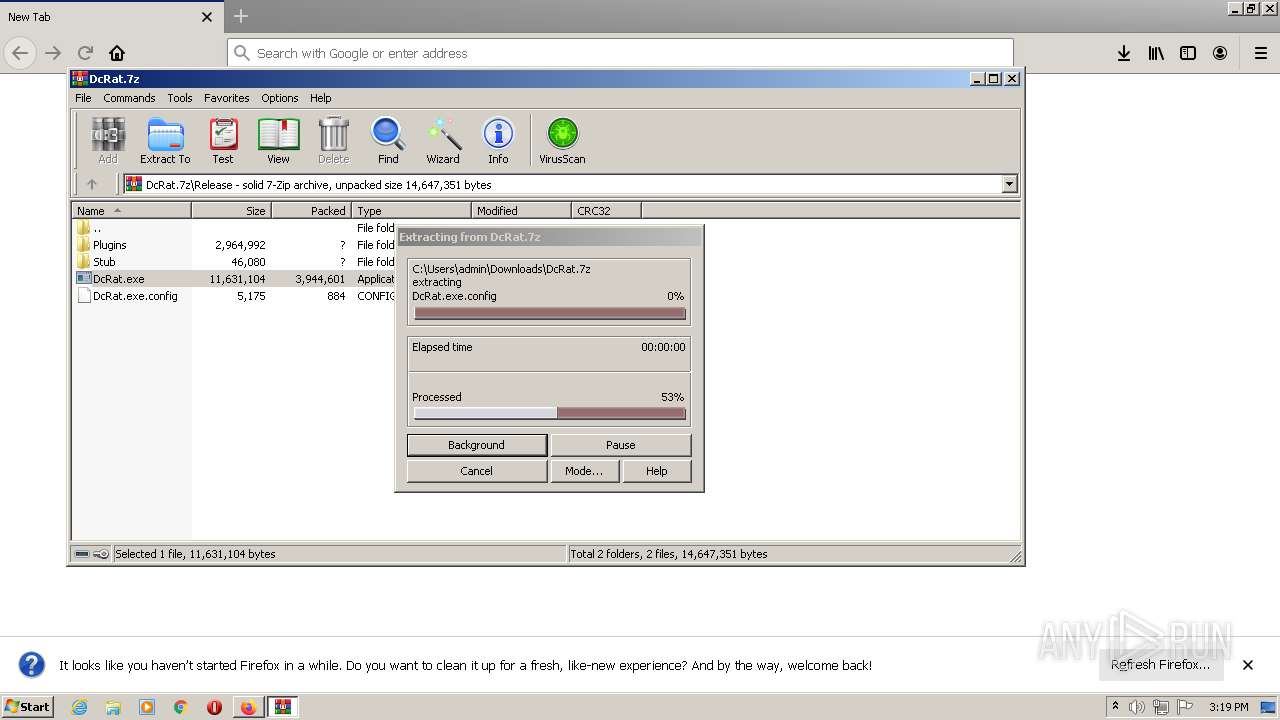Open the Firefox account icon
Screen dimensions: 1280x720
pos(1220,53)
